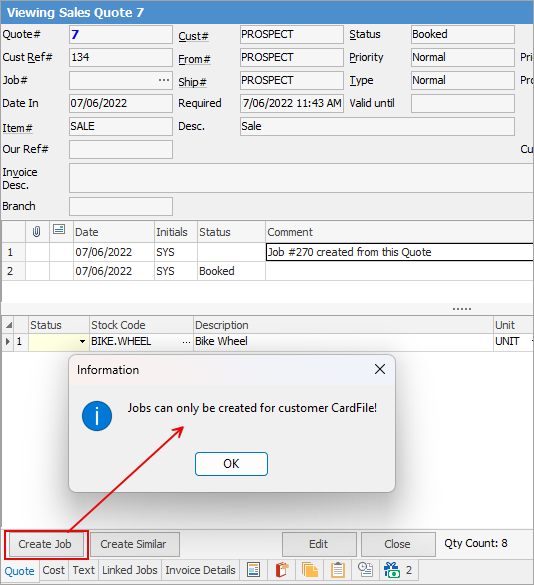The image size is (534, 585).
Task: Click the Priority field showing Normal
Action: coord(463,57)
